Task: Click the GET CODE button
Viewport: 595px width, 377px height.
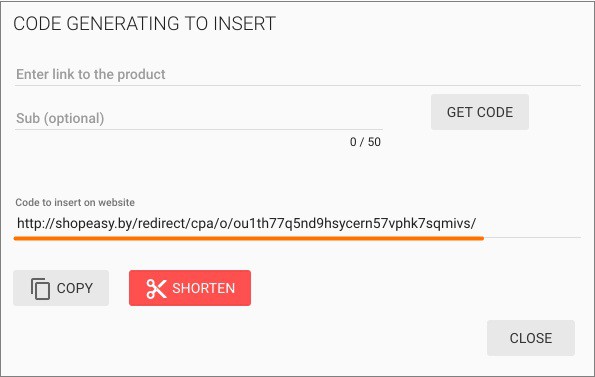Action: (480, 112)
